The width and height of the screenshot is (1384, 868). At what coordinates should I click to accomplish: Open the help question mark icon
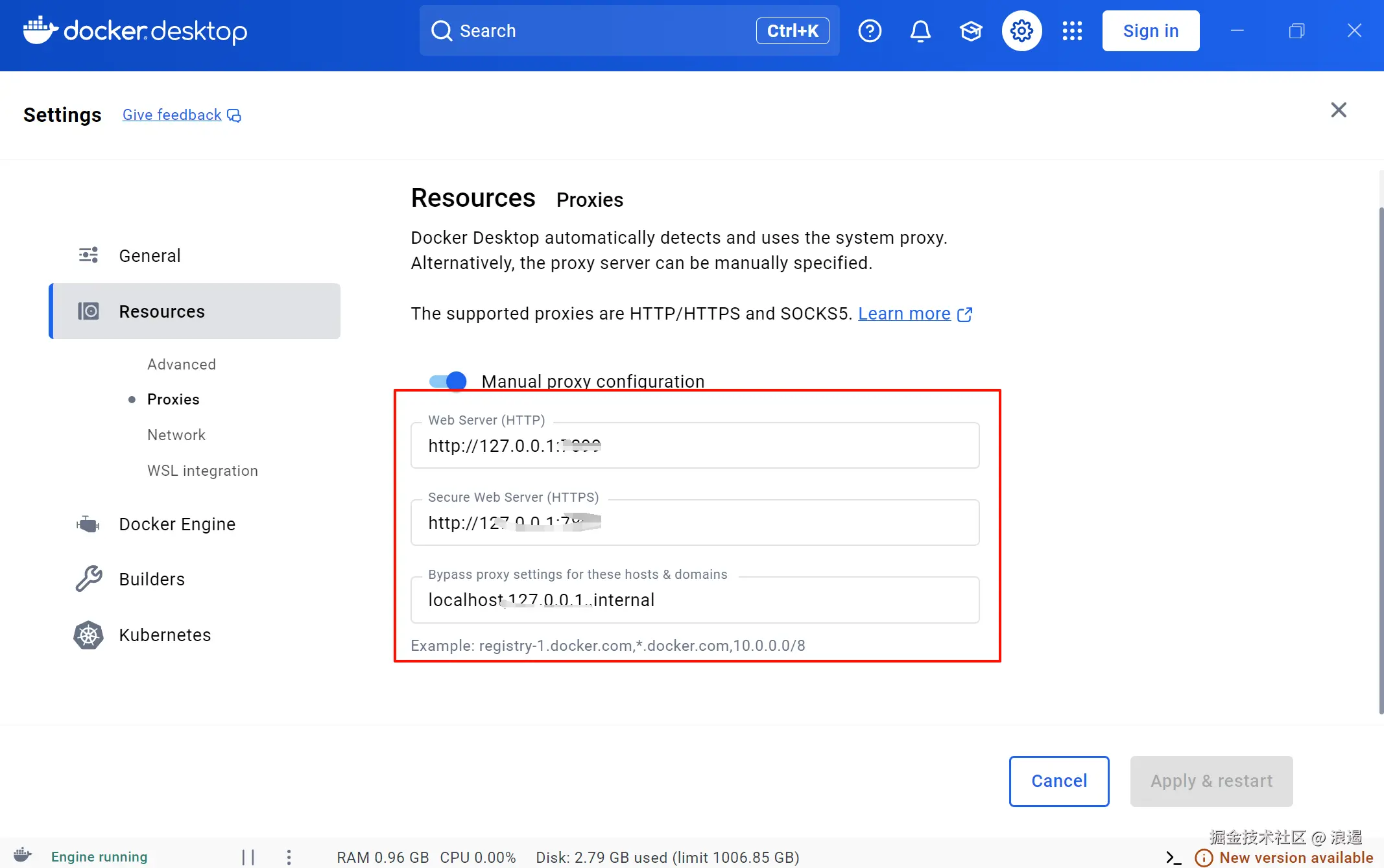(x=870, y=30)
